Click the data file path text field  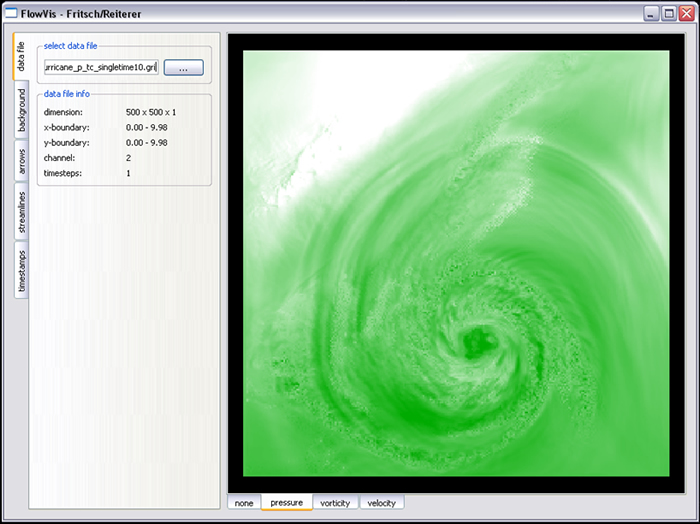[x=101, y=67]
